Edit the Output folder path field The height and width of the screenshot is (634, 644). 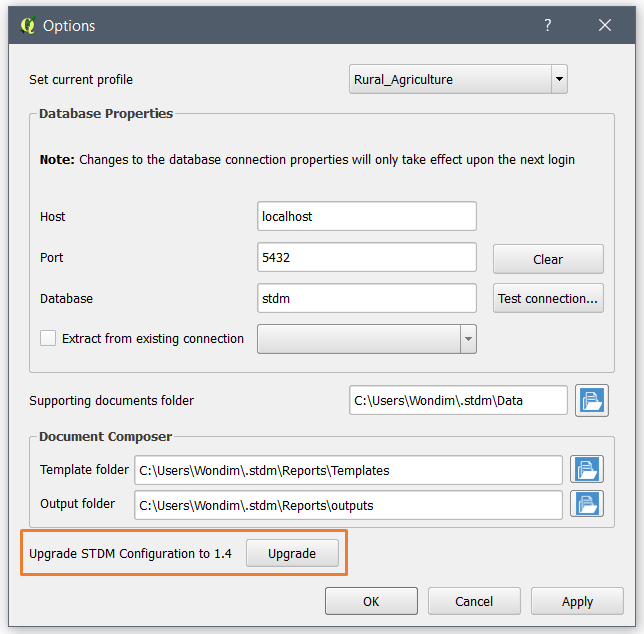(x=348, y=505)
